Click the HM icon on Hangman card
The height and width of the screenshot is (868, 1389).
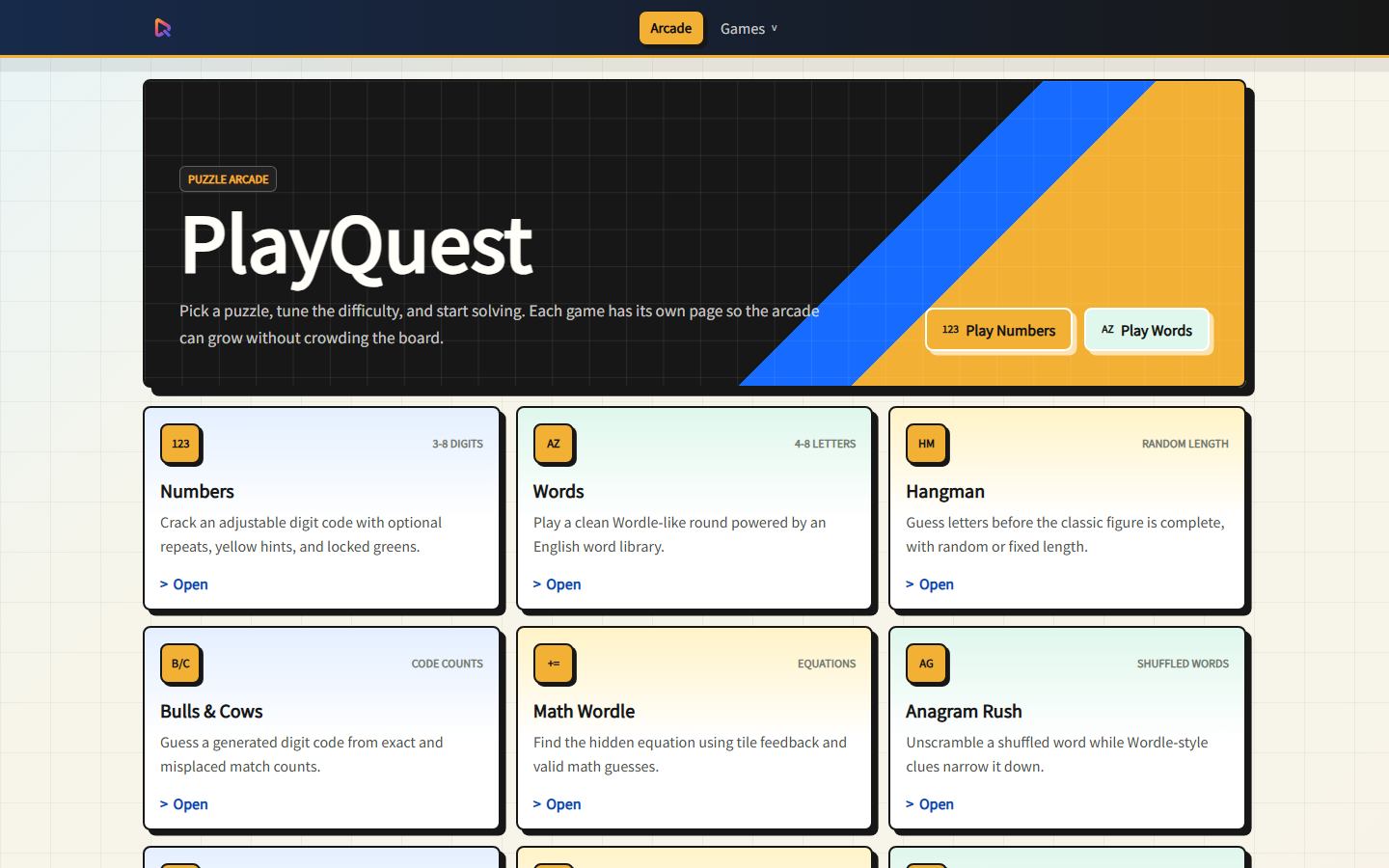tap(926, 444)
